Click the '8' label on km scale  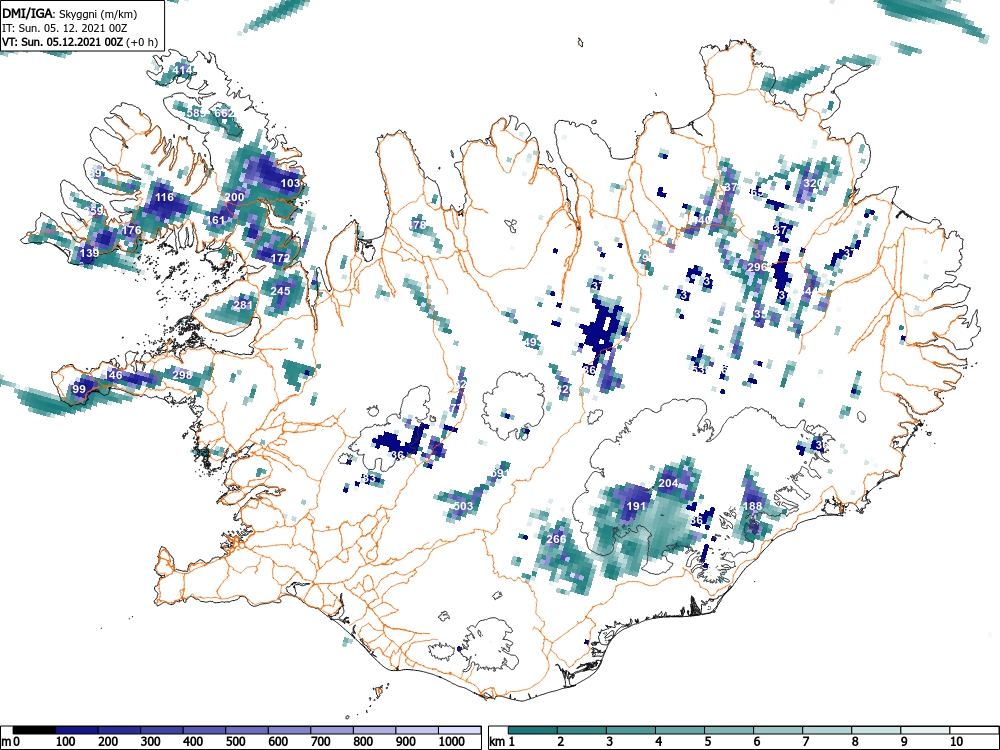855,741
